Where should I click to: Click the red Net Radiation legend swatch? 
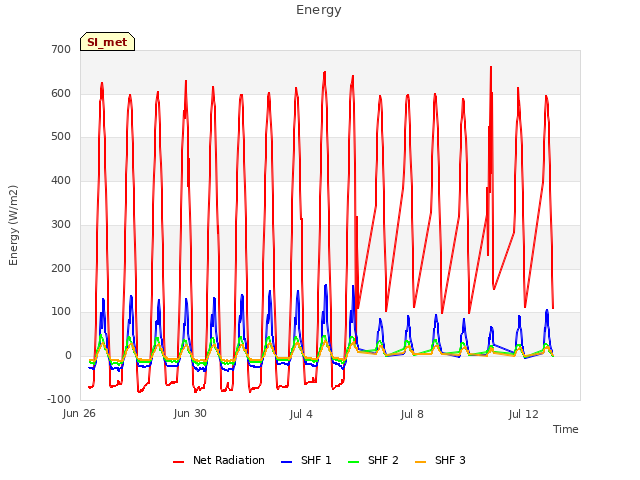click(x=178, y=462)
